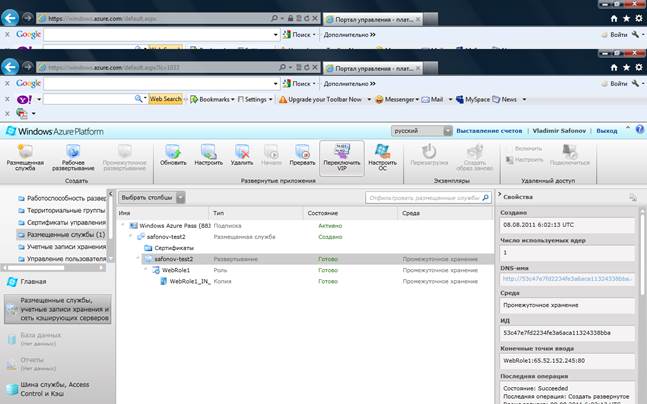Select Учетные записи хранения in left tree
This screenshot has width=647, height=404.
62,247
